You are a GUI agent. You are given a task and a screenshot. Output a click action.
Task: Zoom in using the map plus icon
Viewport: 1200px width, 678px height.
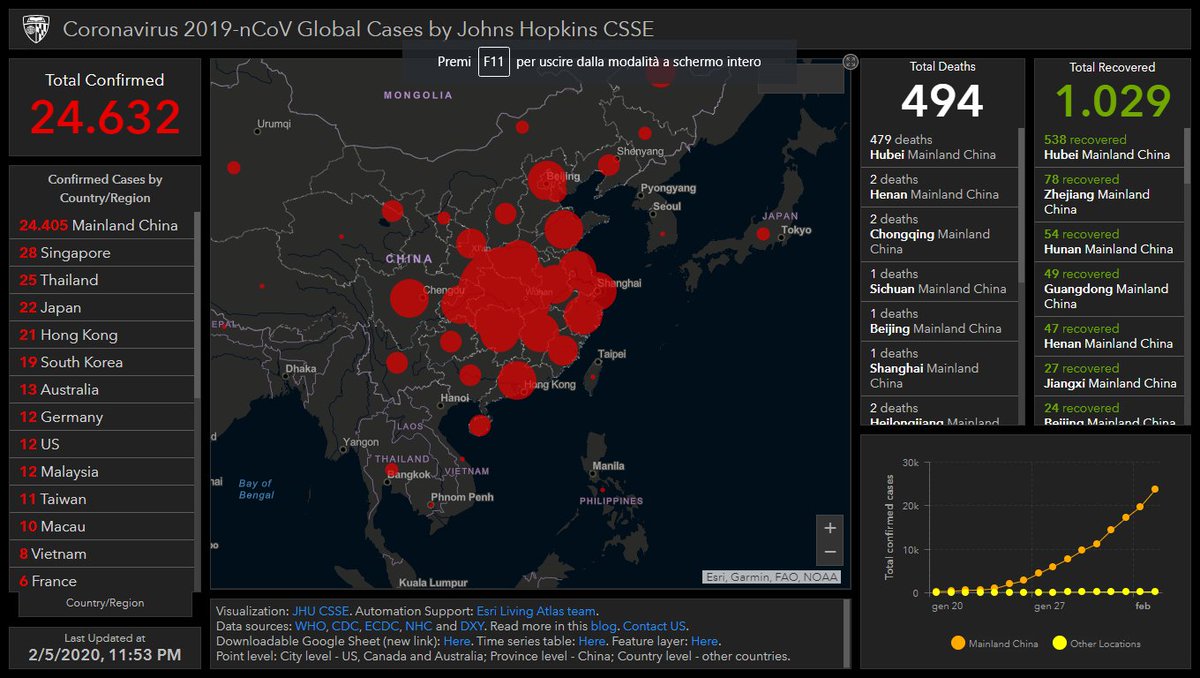[829, 527]
